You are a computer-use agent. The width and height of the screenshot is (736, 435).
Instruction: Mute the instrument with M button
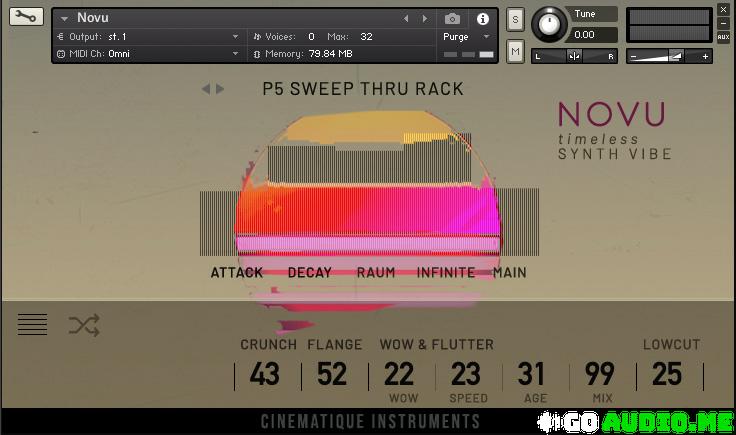[x=515, y=52]
